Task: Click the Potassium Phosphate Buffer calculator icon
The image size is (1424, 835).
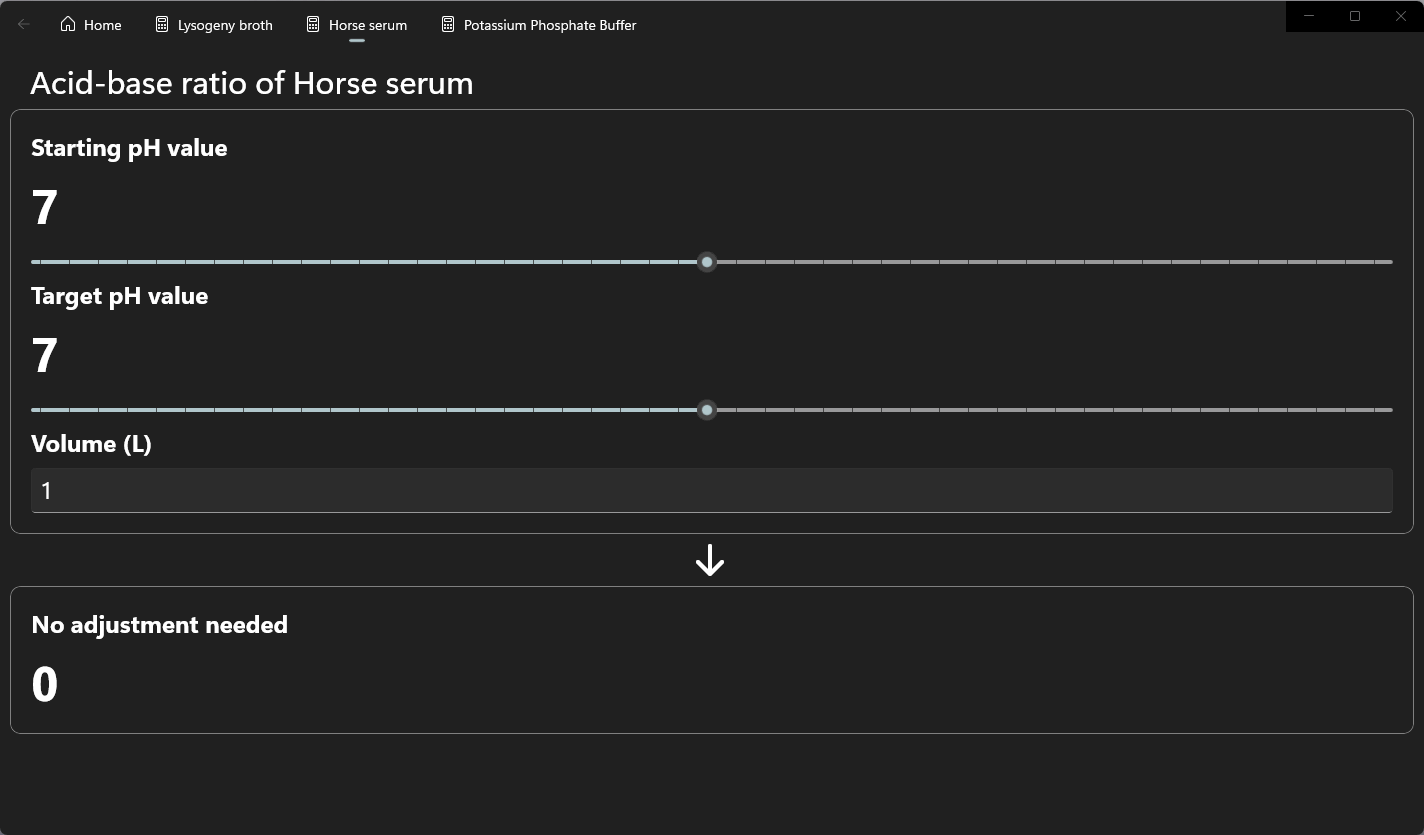Action: coord(448,25)
